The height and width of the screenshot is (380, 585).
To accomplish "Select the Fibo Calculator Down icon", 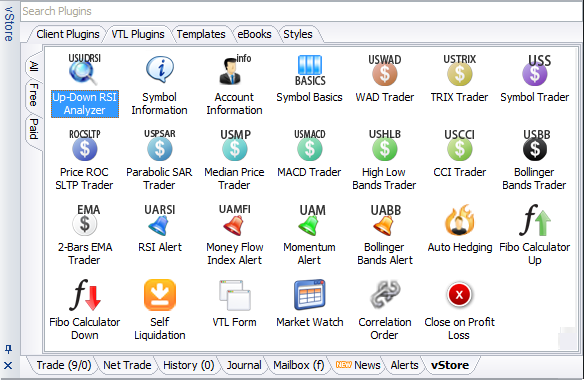I will (x=85, y=295).
